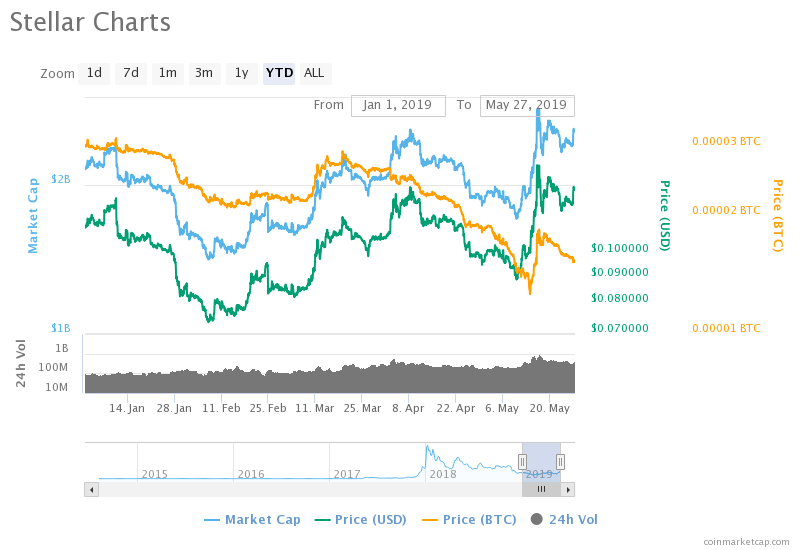Toggle 24h Vol series in legend
The width and height of the screenshot is (800, 550).
coord(564,520)
